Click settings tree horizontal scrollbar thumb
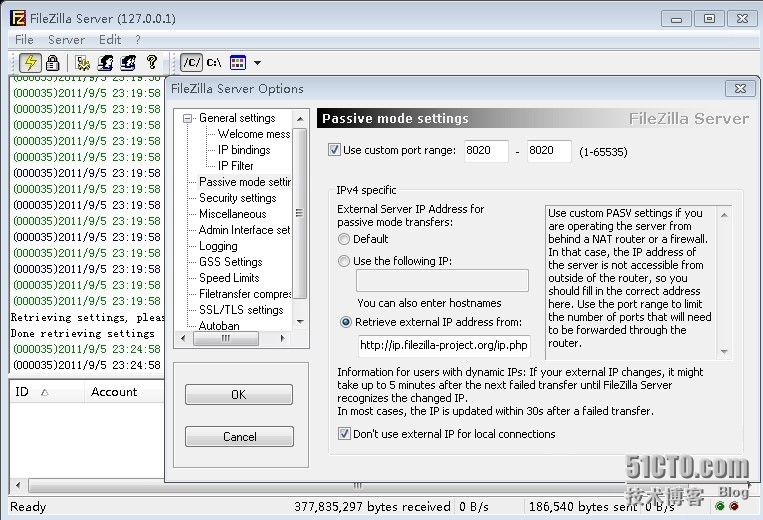 click(x=226, y=339)
